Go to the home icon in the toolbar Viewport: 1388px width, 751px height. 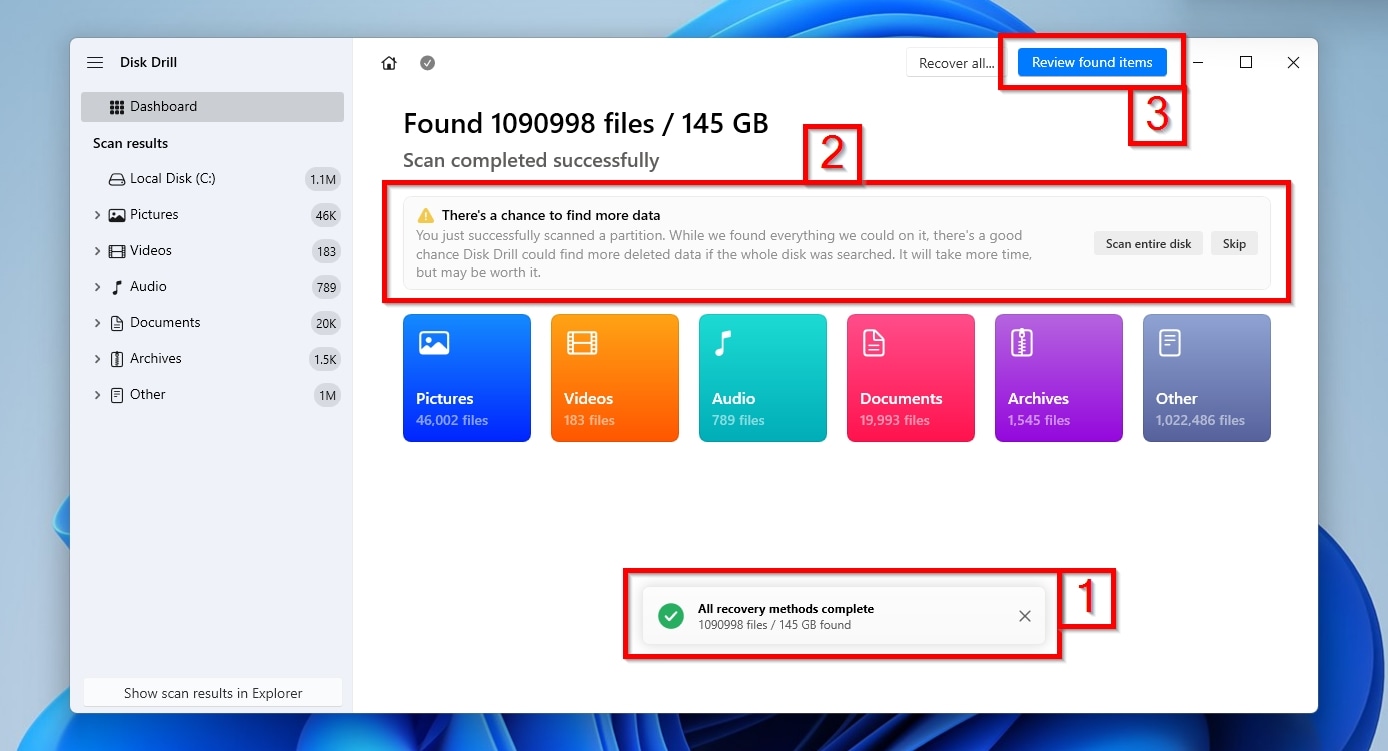click(389, 63)
